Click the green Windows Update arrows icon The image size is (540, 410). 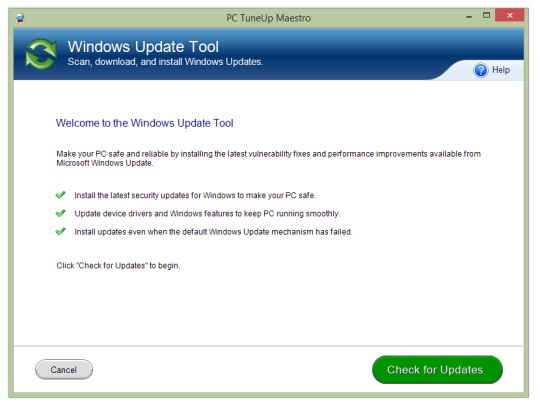point(41,54)
